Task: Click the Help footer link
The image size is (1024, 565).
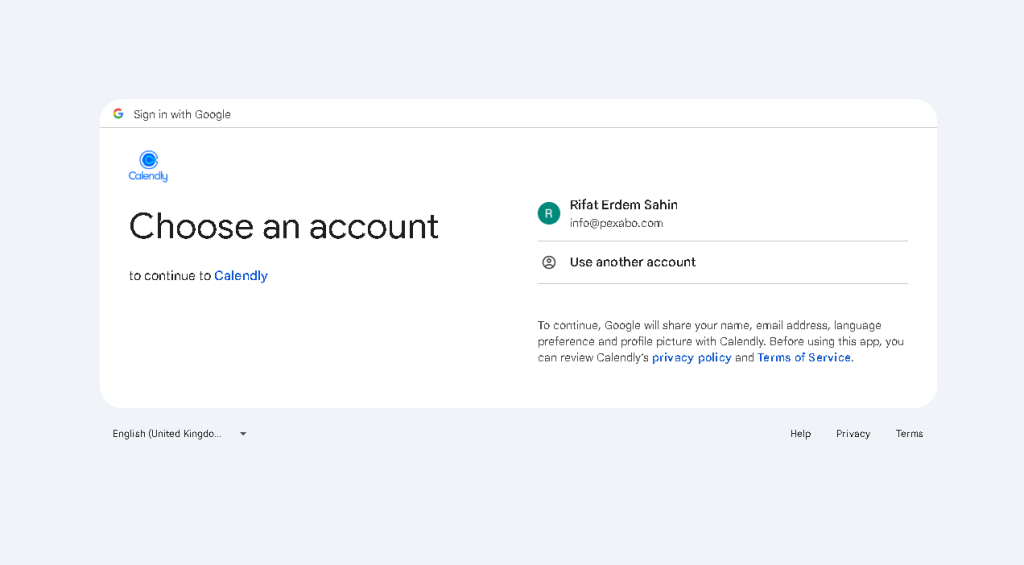Action: (801, 434)
